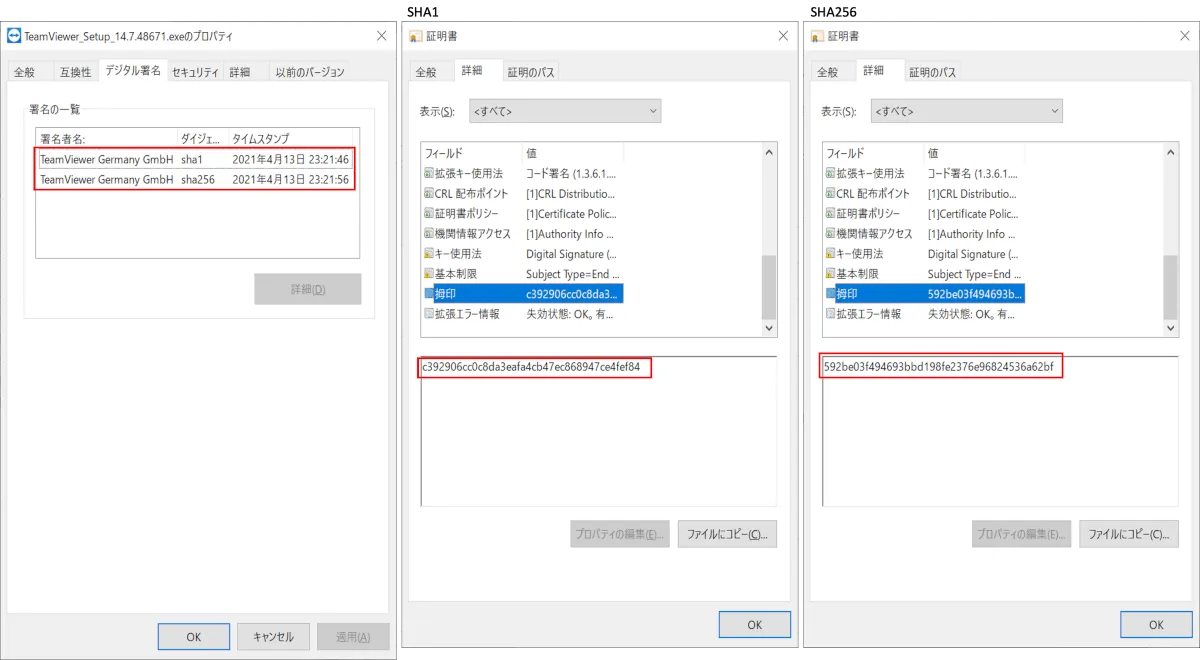Select CRL 配布ポイント icon in SHA1 window
The width and height of the screenshot is (1200, 660).
point(429,194)
